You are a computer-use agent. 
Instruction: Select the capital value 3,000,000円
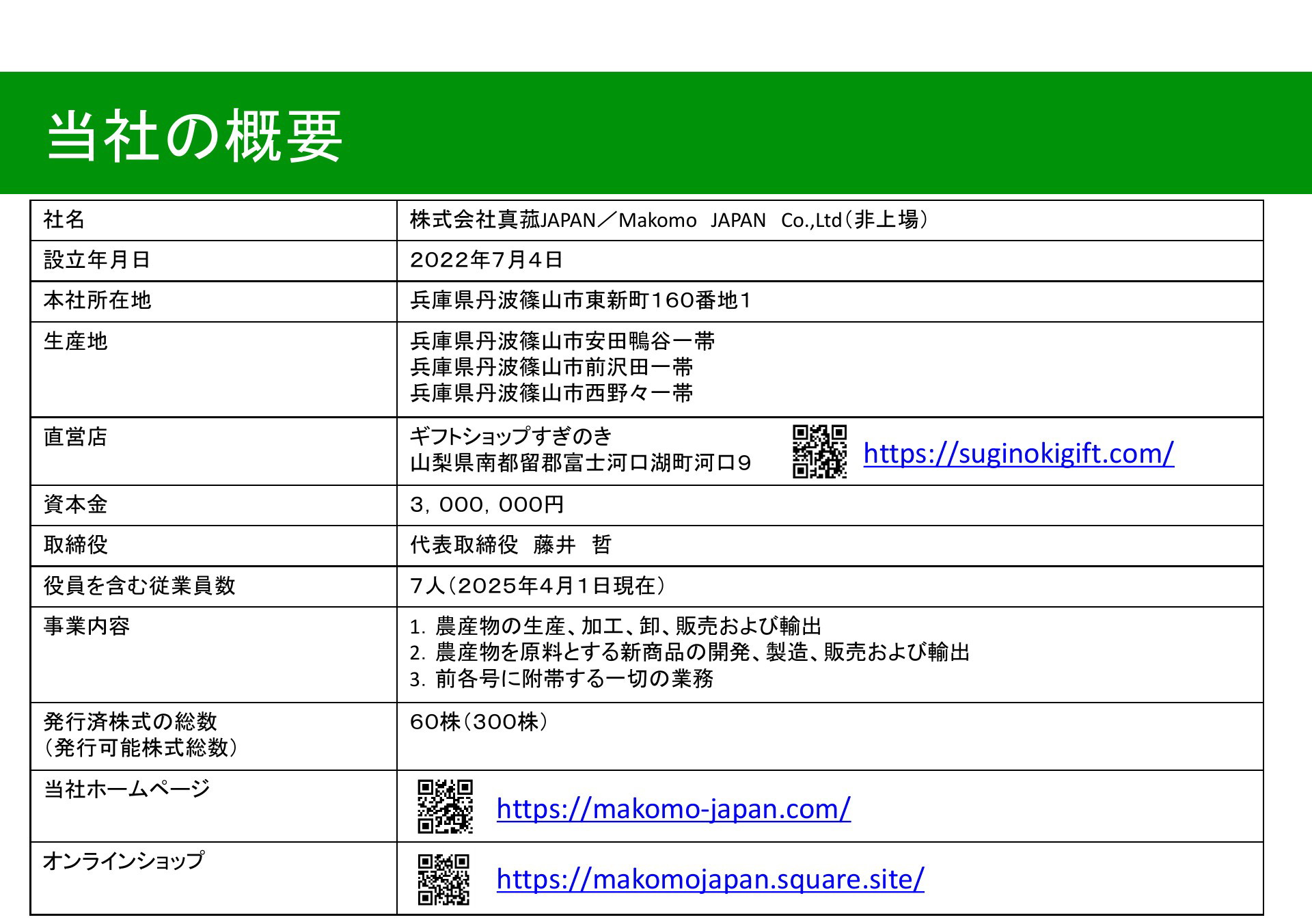[487, 504]
